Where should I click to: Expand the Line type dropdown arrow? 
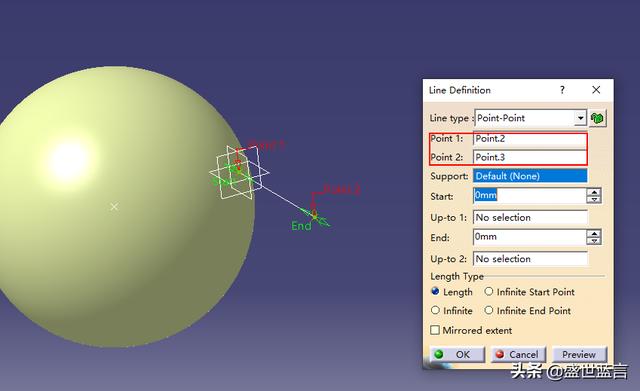tap(580, 118)
